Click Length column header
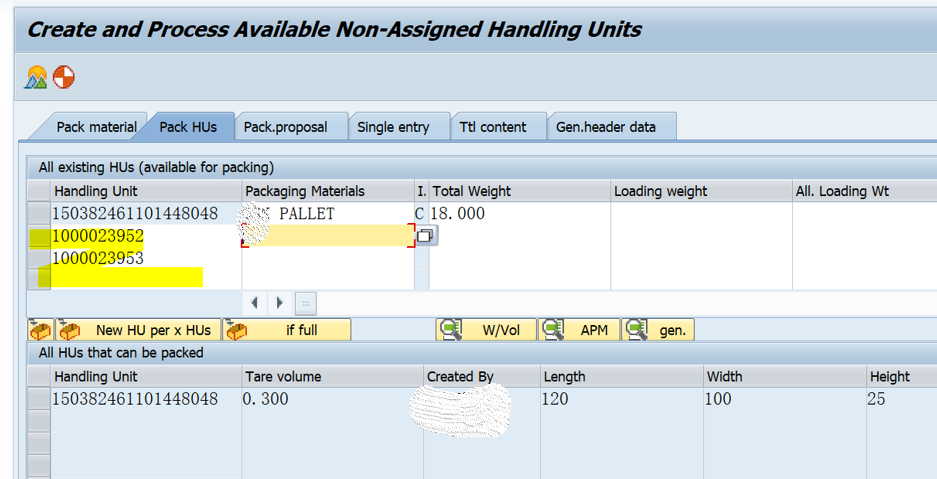 [621, 376]
